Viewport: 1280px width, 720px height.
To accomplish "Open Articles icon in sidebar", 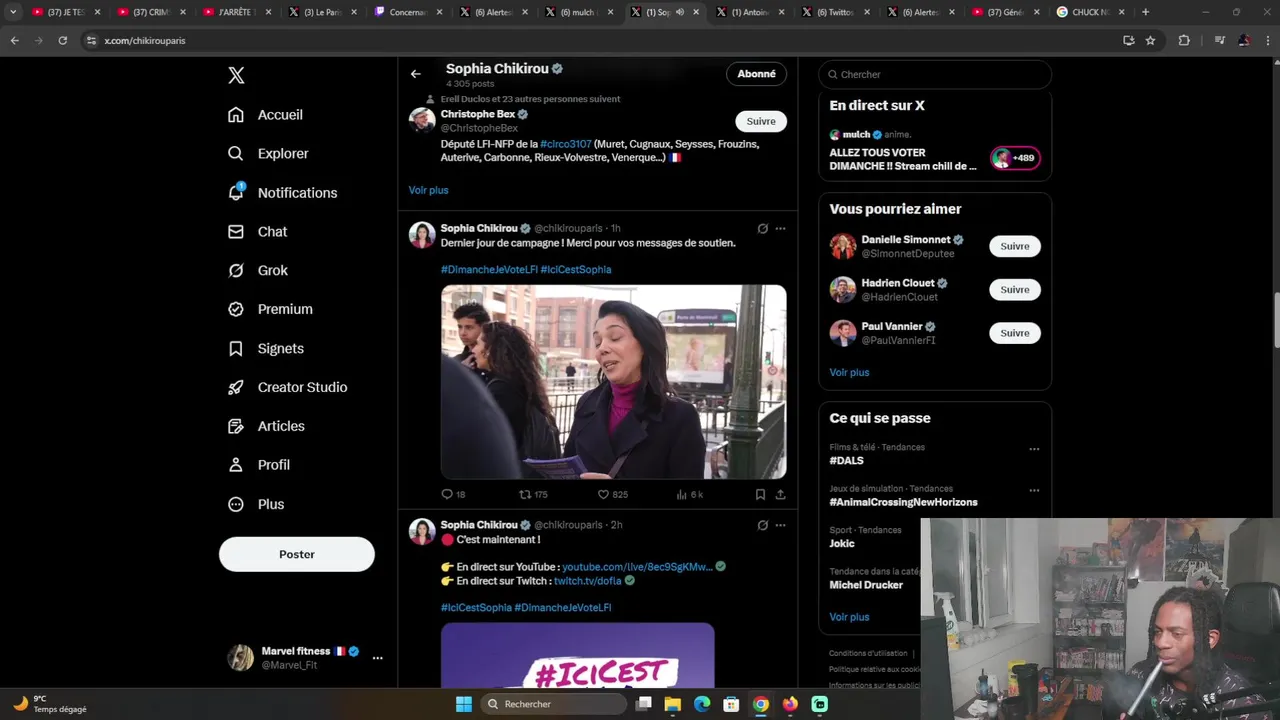I will click(x=236, y=426).
